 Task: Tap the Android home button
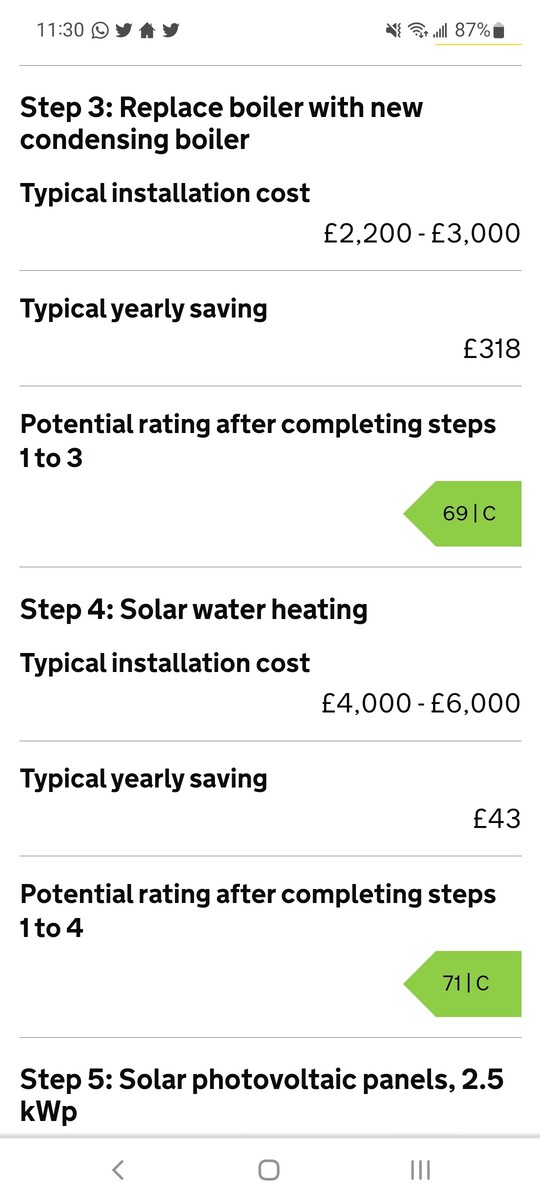pos(269,1169)
